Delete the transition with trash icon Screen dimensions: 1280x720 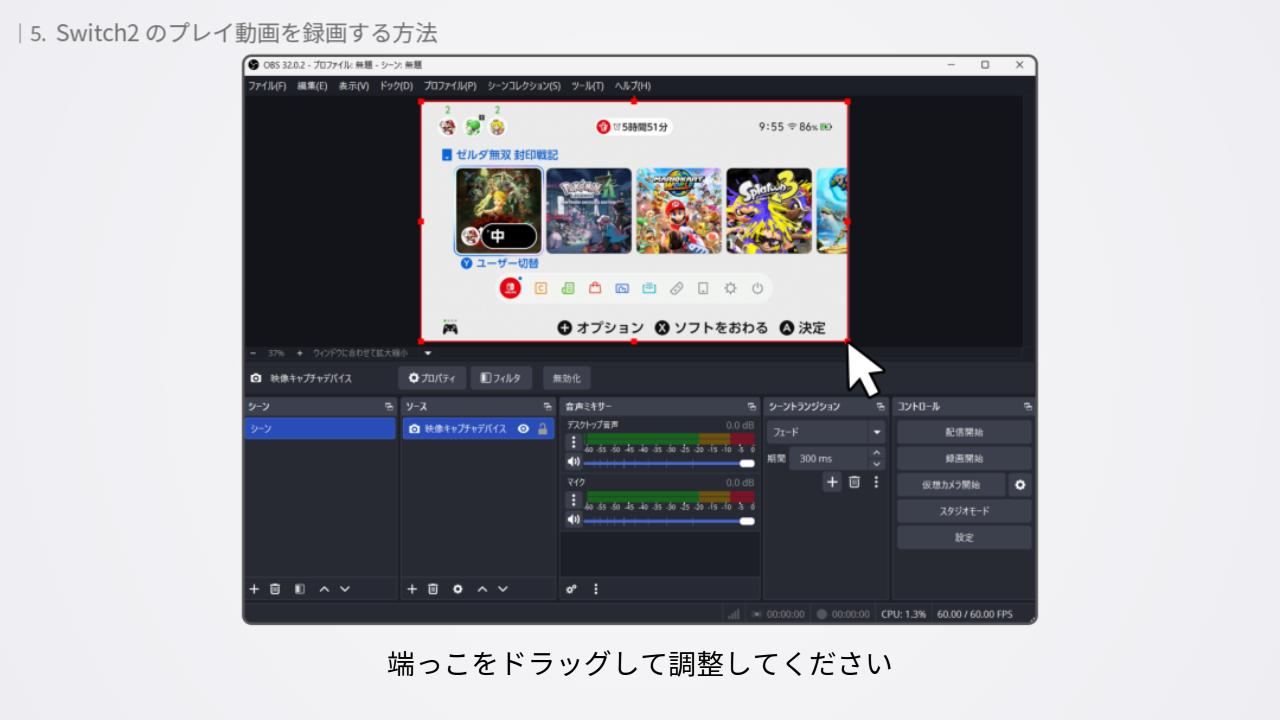(854, 482)
